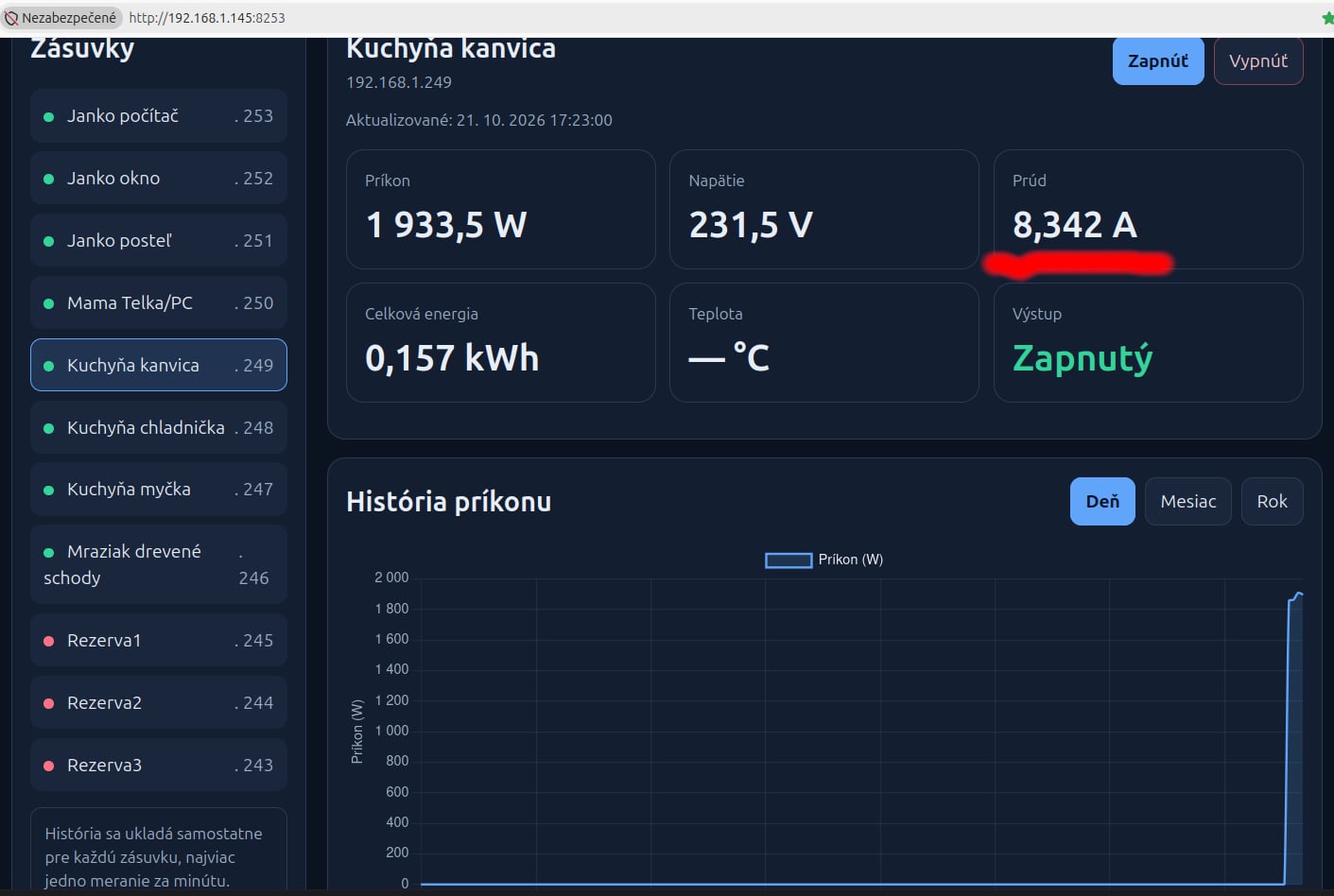1334x896 pixels.
Task: Click the Nezabezpečené not-secure site icon
Action: (x=11, y=18)
